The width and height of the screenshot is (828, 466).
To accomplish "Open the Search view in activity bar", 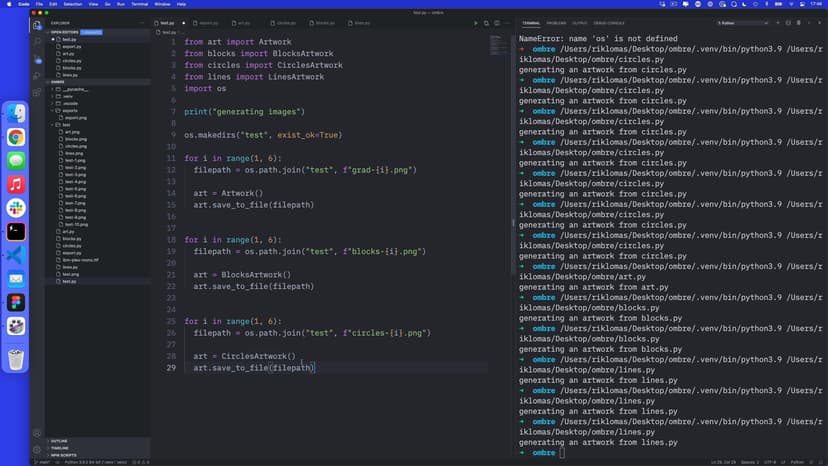I will coord(37,41).
